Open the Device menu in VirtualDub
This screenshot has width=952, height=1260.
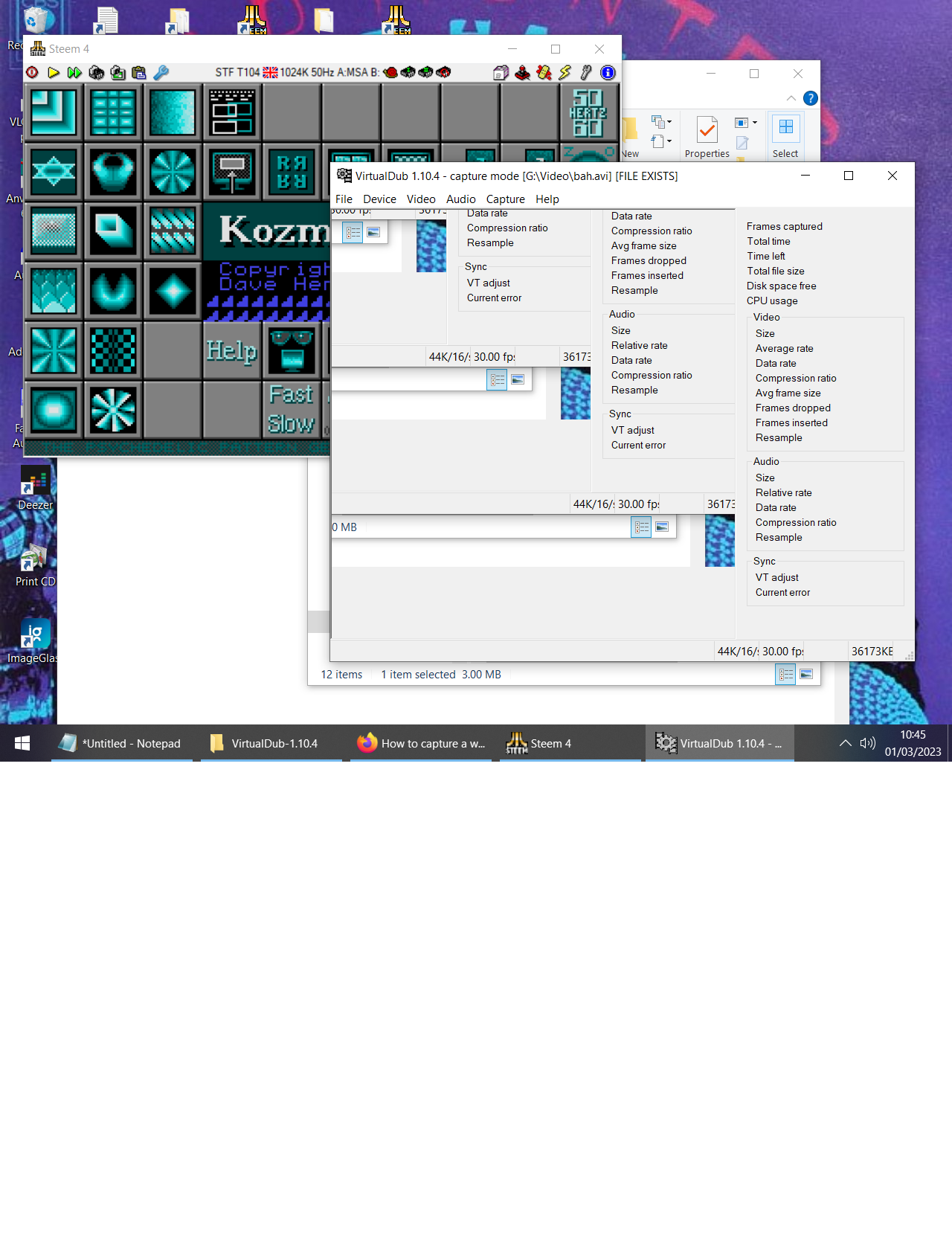click(379, 199)
